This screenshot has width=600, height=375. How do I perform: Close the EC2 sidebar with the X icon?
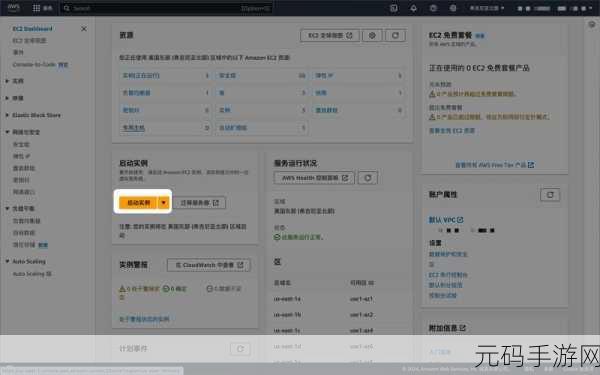pyautogui.click(x=84, y=29)
